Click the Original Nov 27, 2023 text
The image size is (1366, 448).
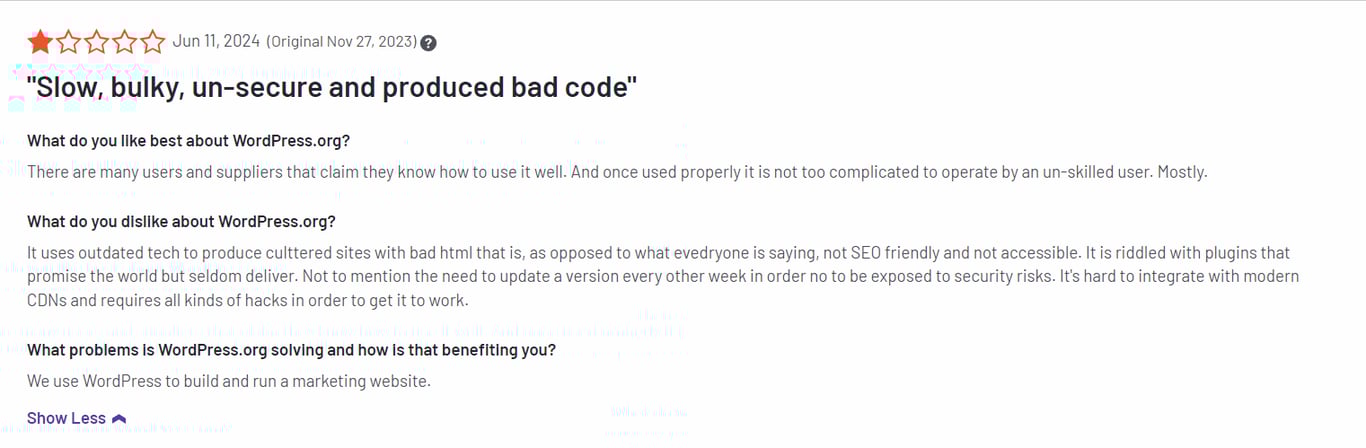(x=341, y=42)
